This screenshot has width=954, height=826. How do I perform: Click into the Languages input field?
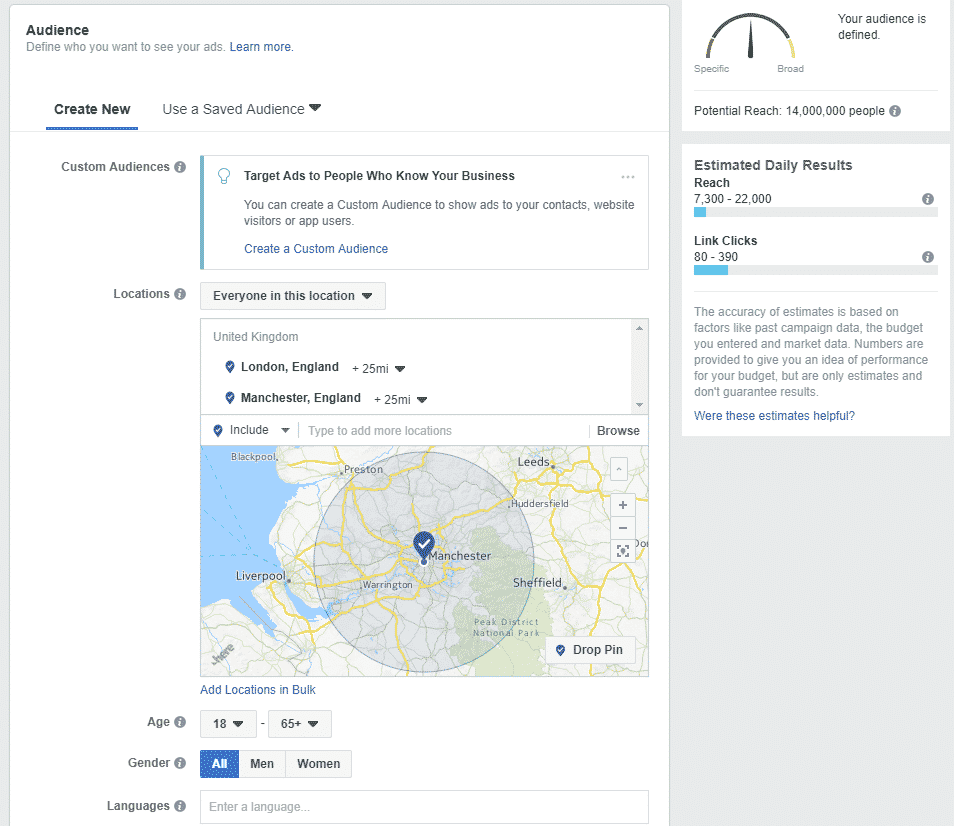(x=424, y=807)
